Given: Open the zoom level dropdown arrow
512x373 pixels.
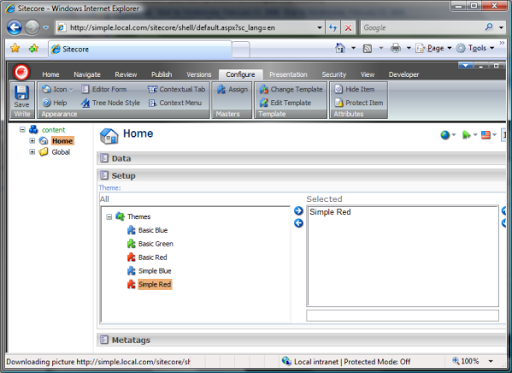Looking at the screenshot, I should point(491,361).
